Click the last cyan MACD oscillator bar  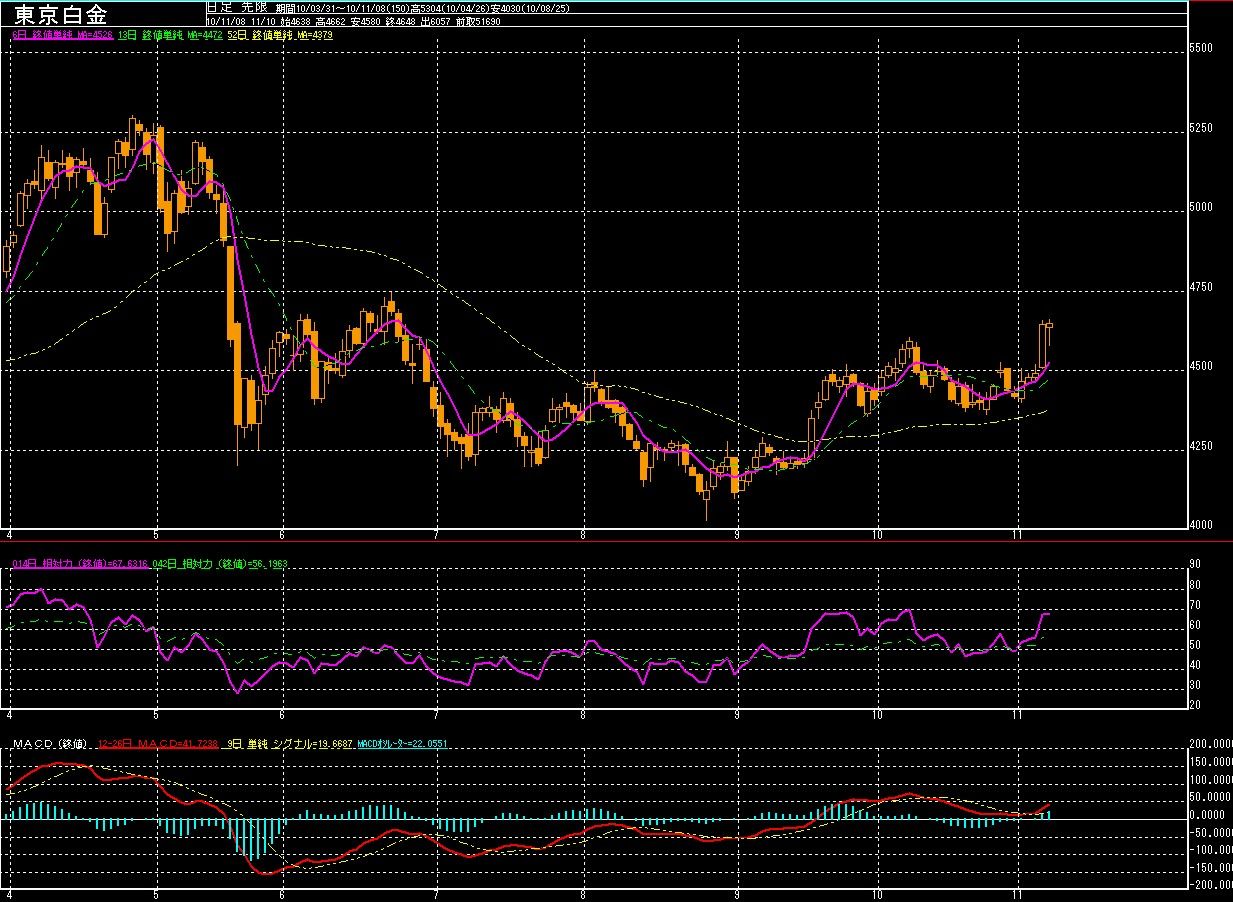pos(1049,813)
